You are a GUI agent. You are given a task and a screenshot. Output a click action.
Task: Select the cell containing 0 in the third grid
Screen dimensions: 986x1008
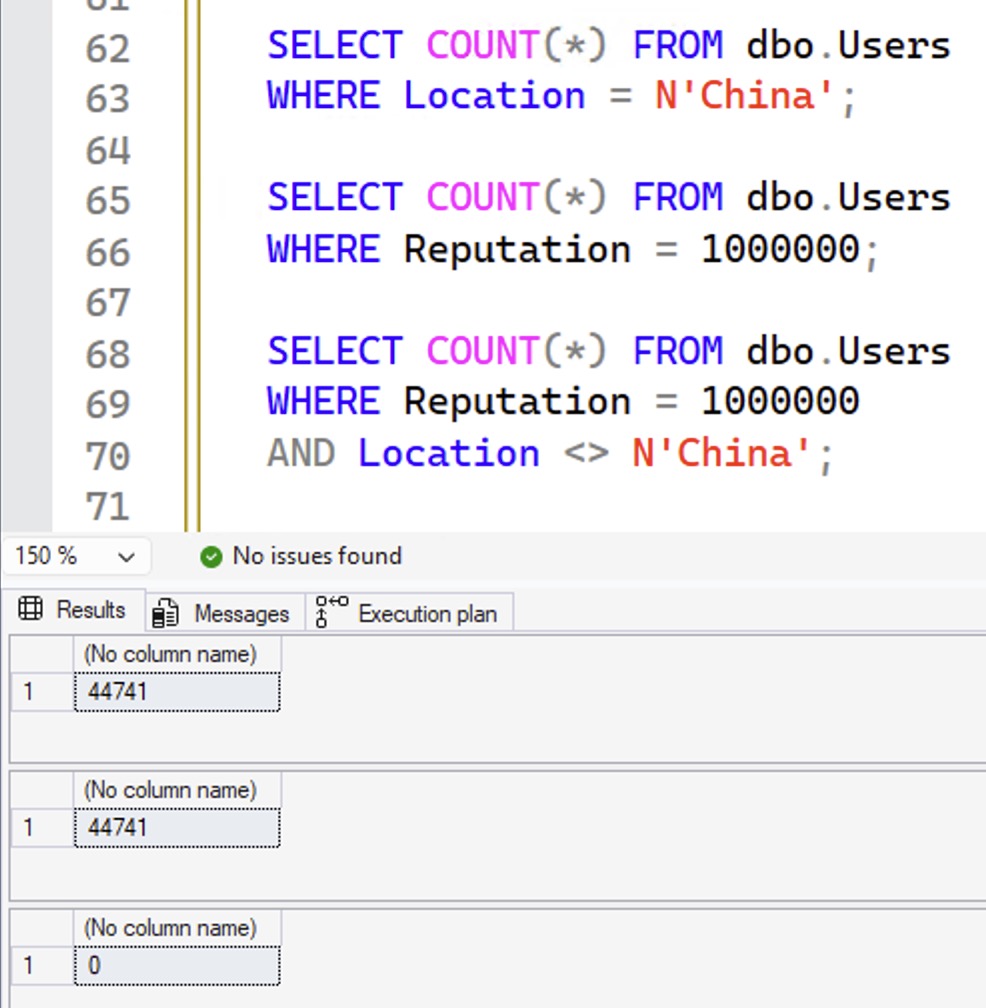(x=177, y=965)
